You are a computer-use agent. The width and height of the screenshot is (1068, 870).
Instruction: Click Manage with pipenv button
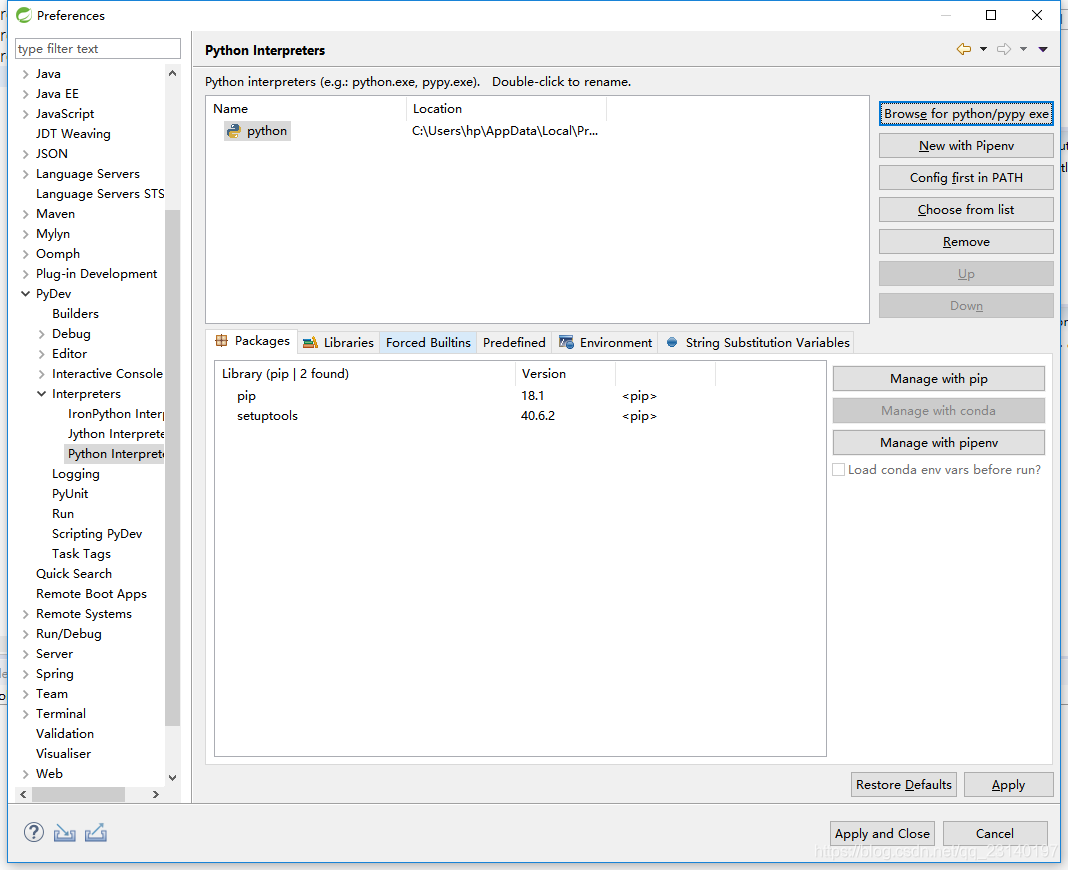point(939,443)
